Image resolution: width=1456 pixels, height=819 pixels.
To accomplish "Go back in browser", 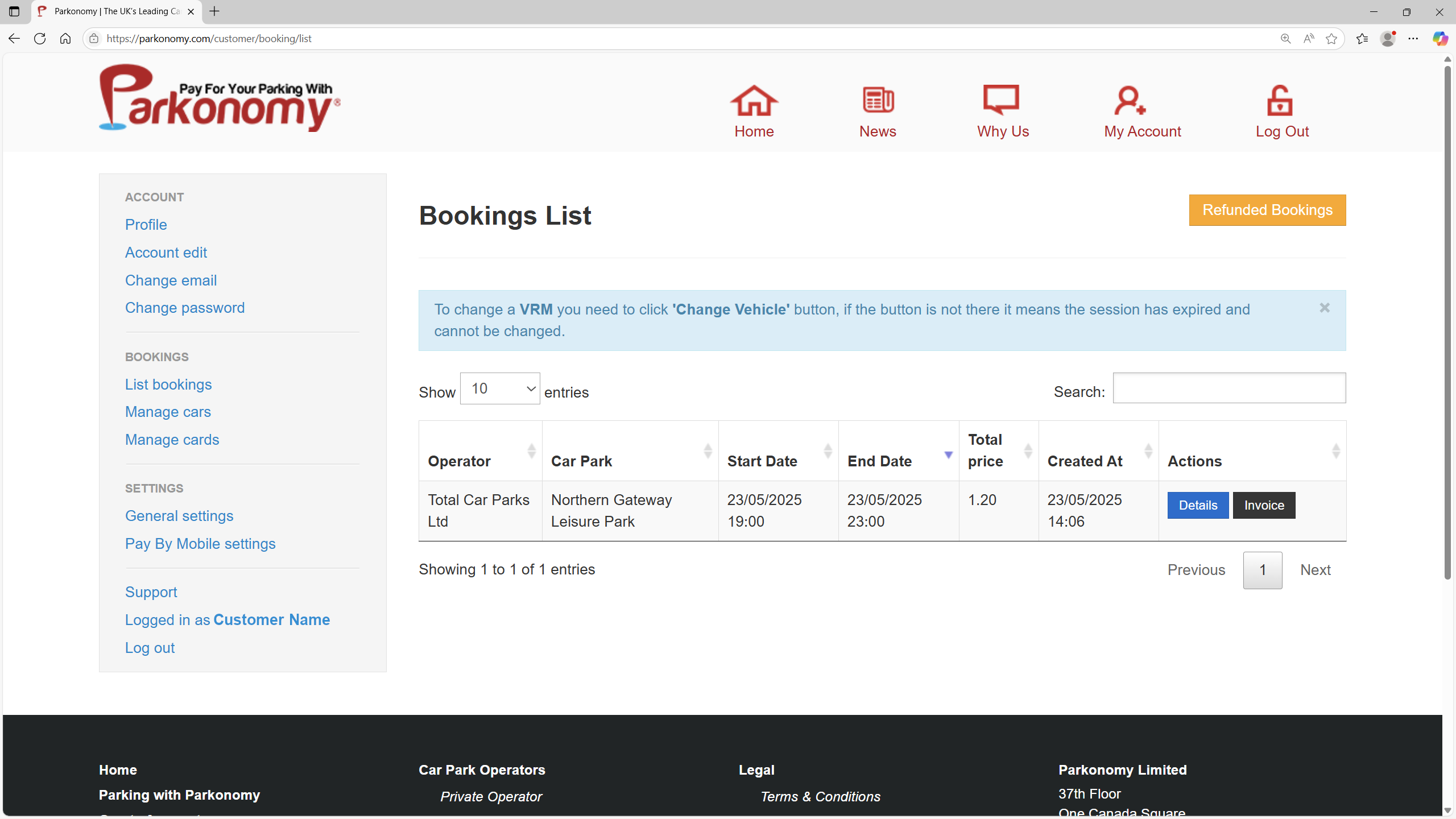I will (x=14, y=39).
